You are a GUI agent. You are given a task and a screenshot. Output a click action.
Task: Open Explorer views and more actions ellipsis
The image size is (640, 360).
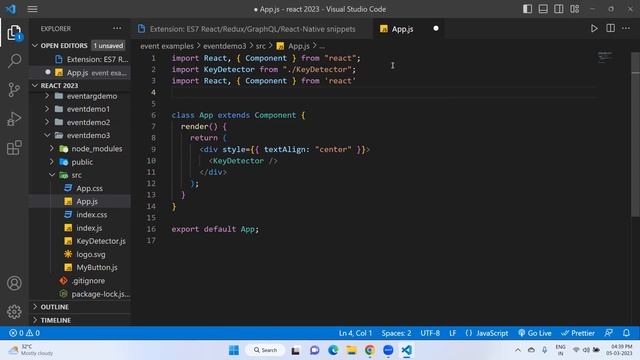(117, 28)
